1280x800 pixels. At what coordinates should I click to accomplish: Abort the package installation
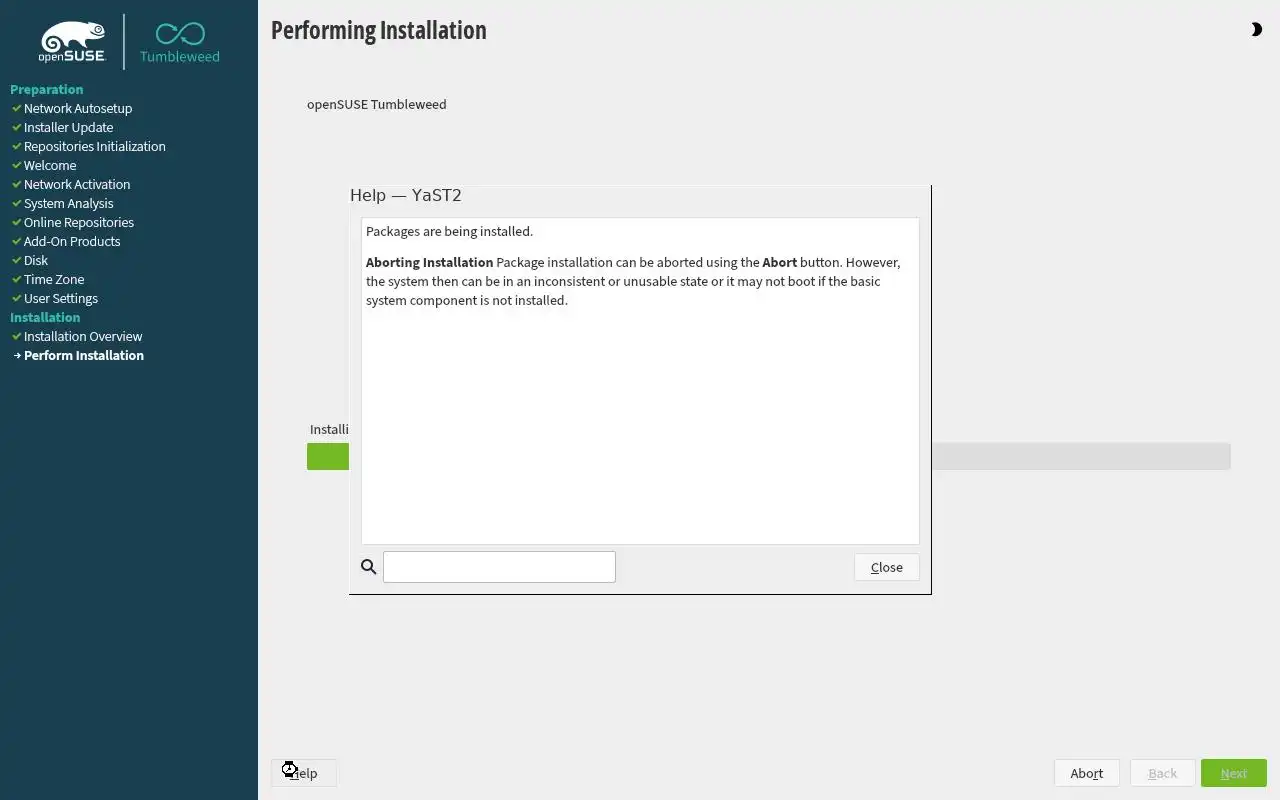1086,773
